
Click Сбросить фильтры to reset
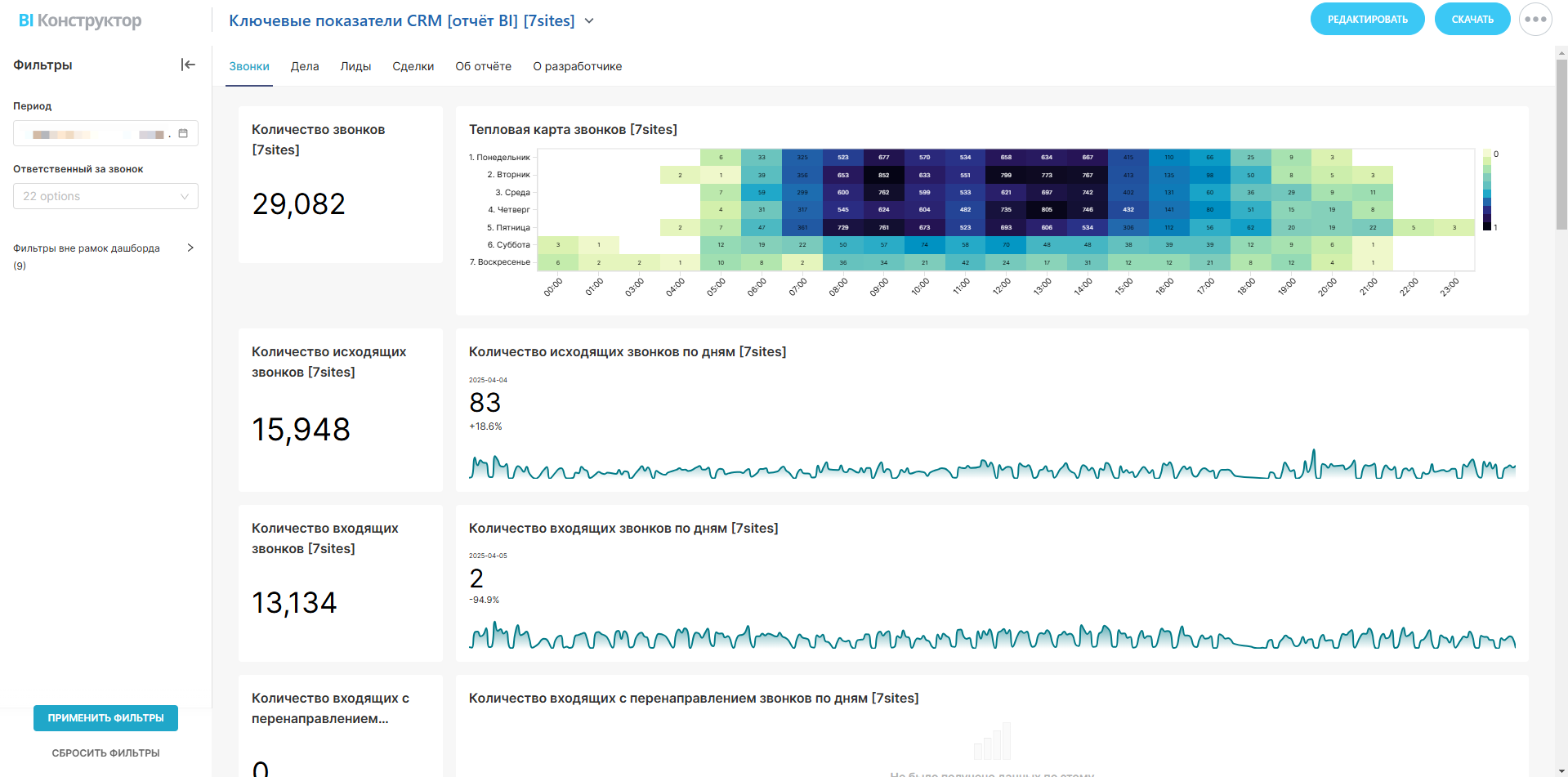pos(105,752)
